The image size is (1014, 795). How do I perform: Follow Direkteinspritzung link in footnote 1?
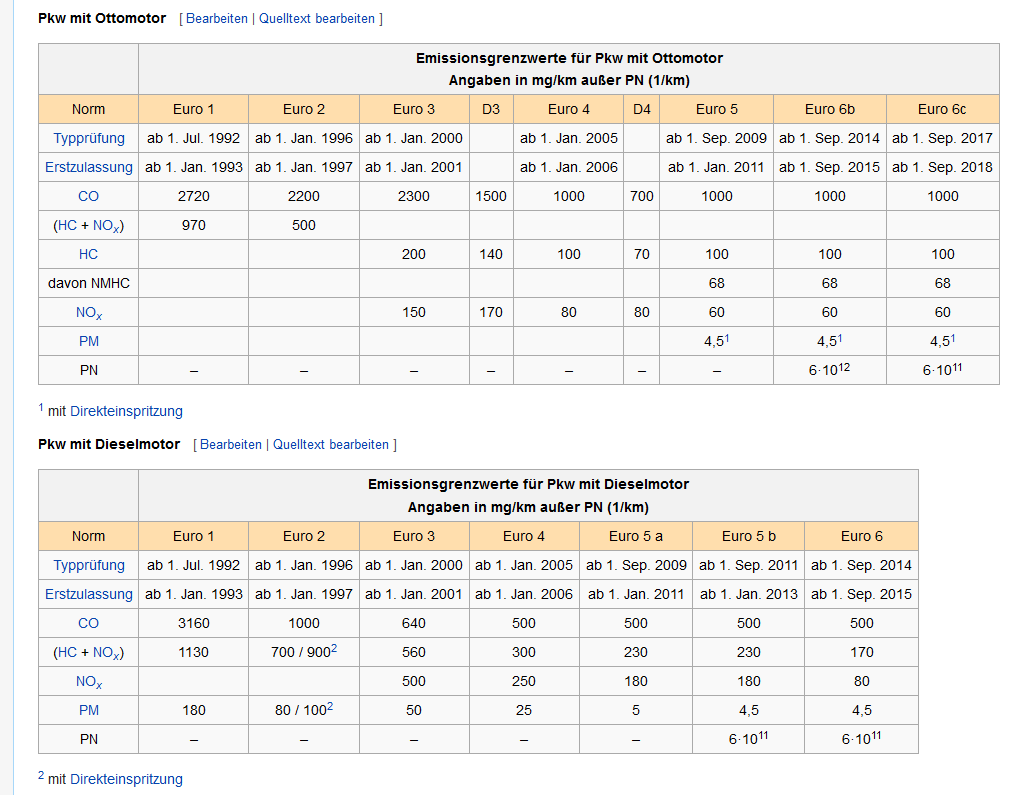(x=126, y=411)
